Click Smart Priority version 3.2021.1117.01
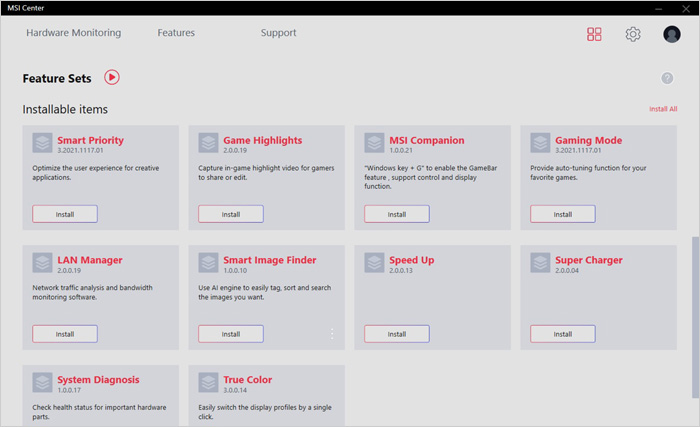 [x=80, y=151]
